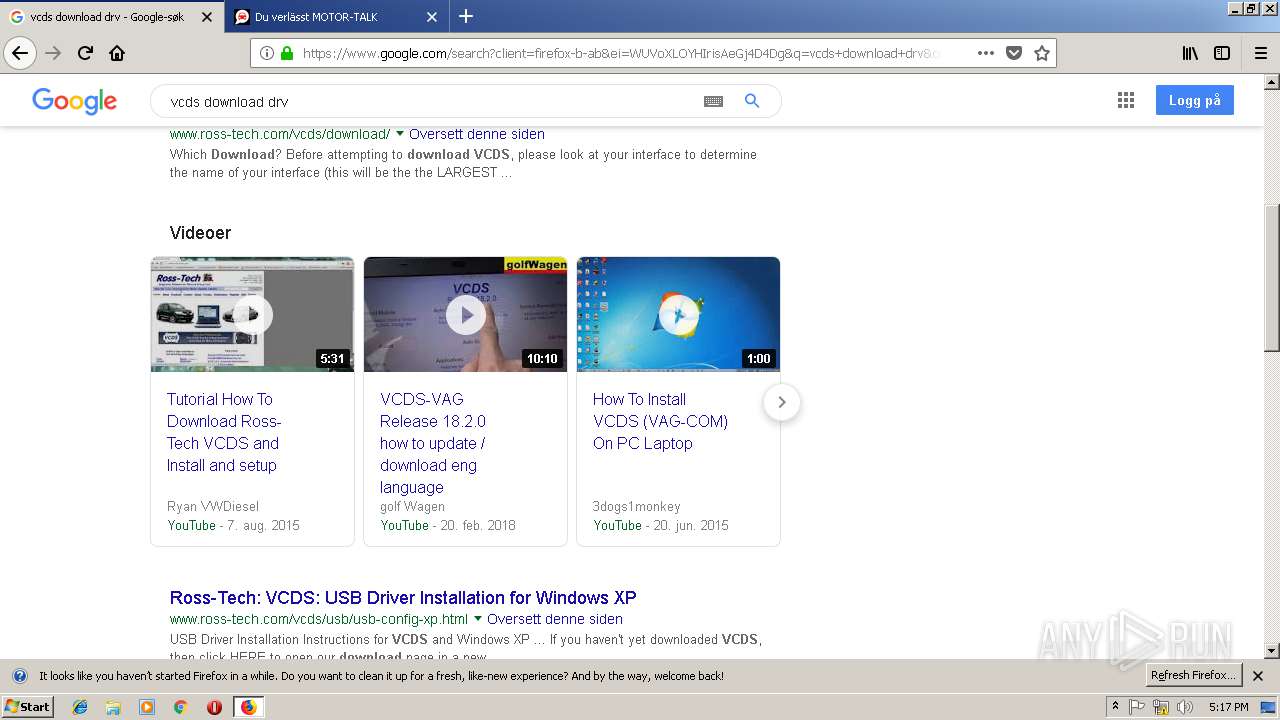Open How To Install VCDS (VAG-COM) video link
The image size is (1280, 720).
[x=660, y=421]
